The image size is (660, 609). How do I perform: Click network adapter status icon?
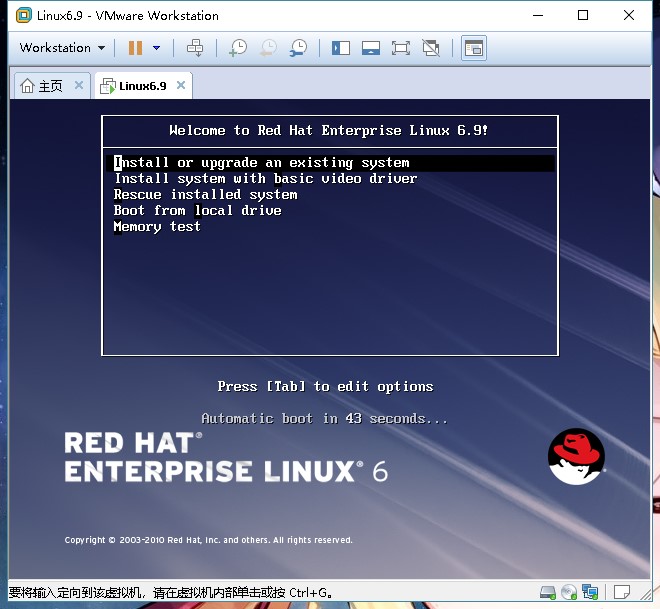(x=590, y=592)
